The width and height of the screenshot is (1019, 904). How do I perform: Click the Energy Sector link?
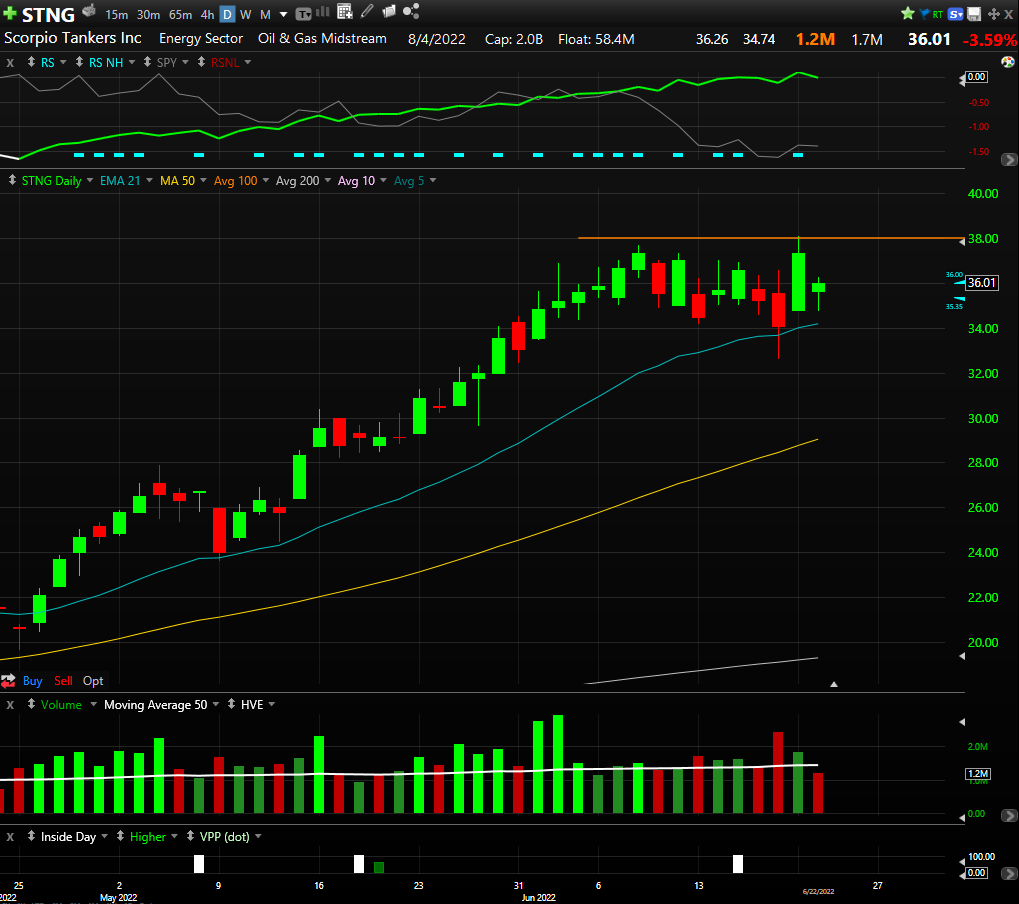coord(201,38)
